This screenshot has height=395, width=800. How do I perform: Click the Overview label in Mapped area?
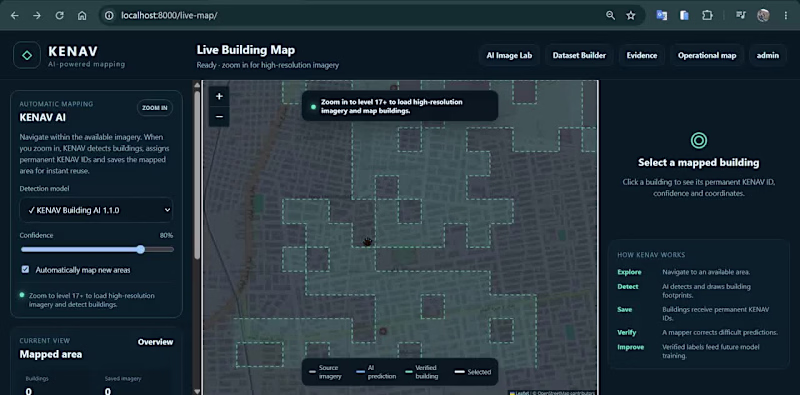click(156, 342)
